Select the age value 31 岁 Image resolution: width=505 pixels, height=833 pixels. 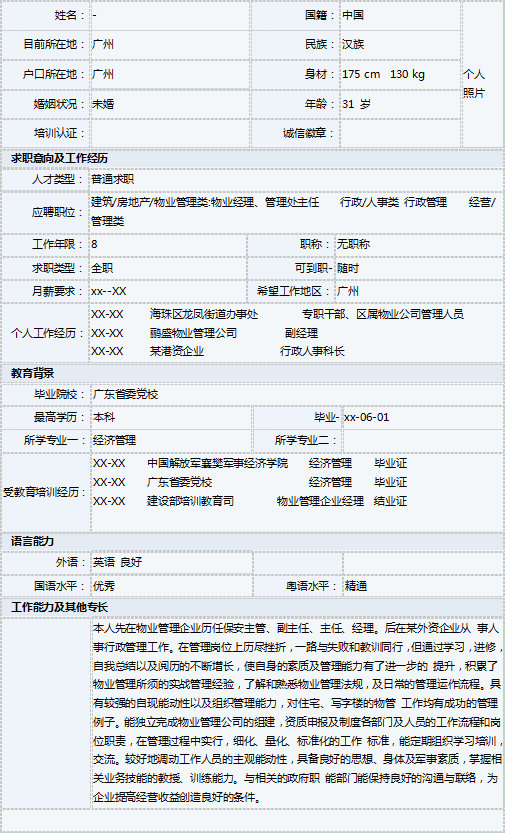click(356, 104)
